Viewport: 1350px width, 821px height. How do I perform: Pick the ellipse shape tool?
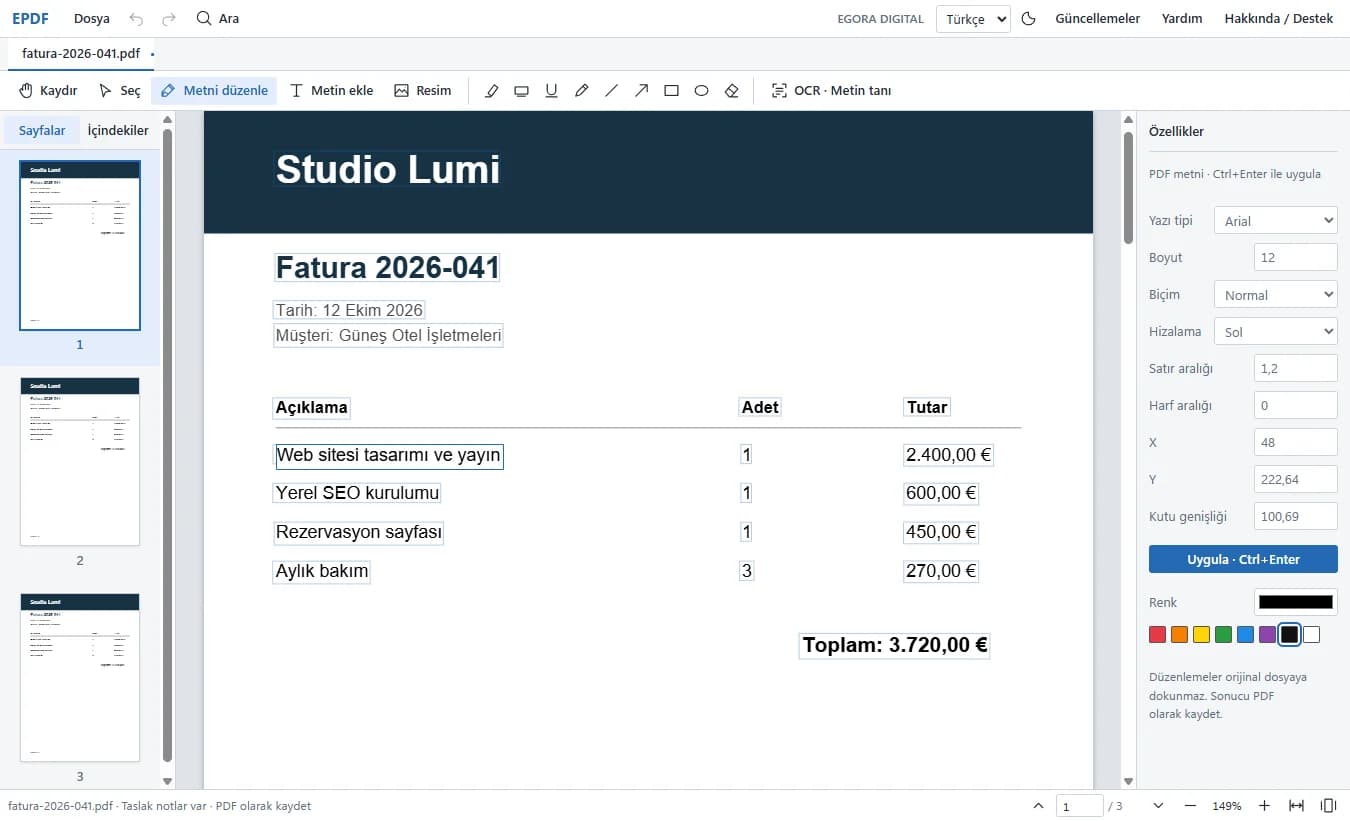click(701, 91)
